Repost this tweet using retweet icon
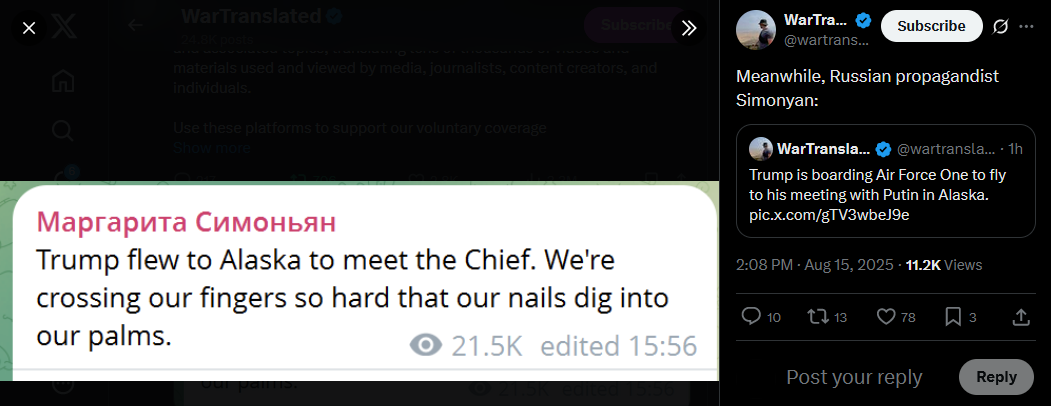Viewport: 1051px width, 406px height. coord(818,316)
